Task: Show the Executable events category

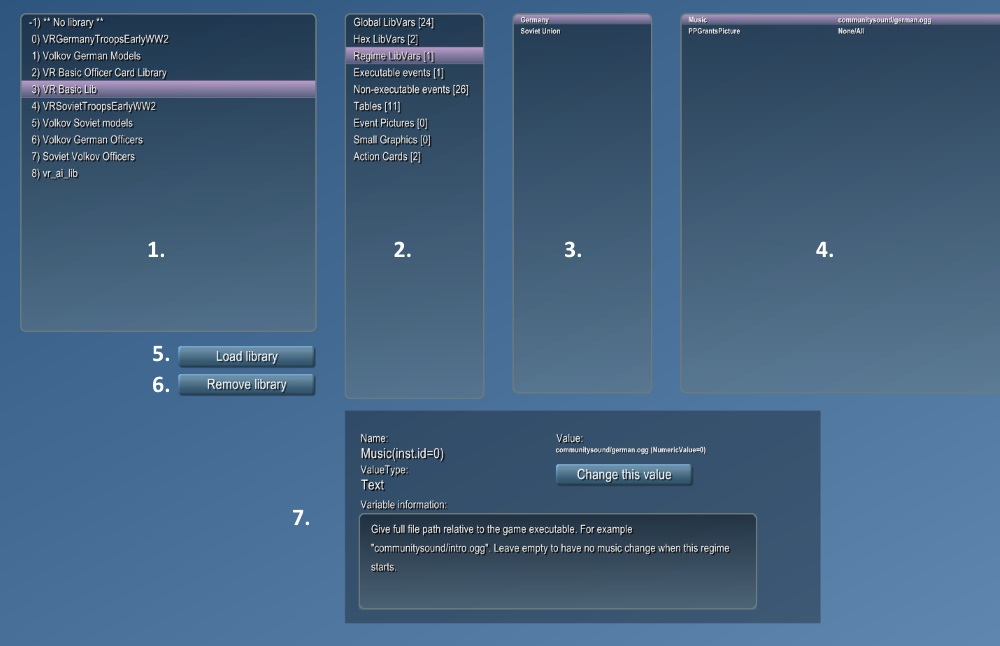Action: (x=398, y=73)
